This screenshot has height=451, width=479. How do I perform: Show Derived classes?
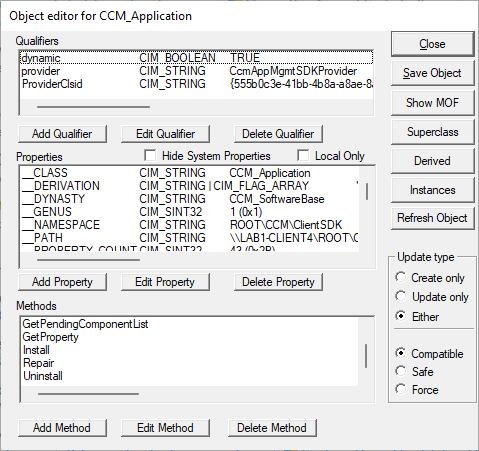(432, 161)
